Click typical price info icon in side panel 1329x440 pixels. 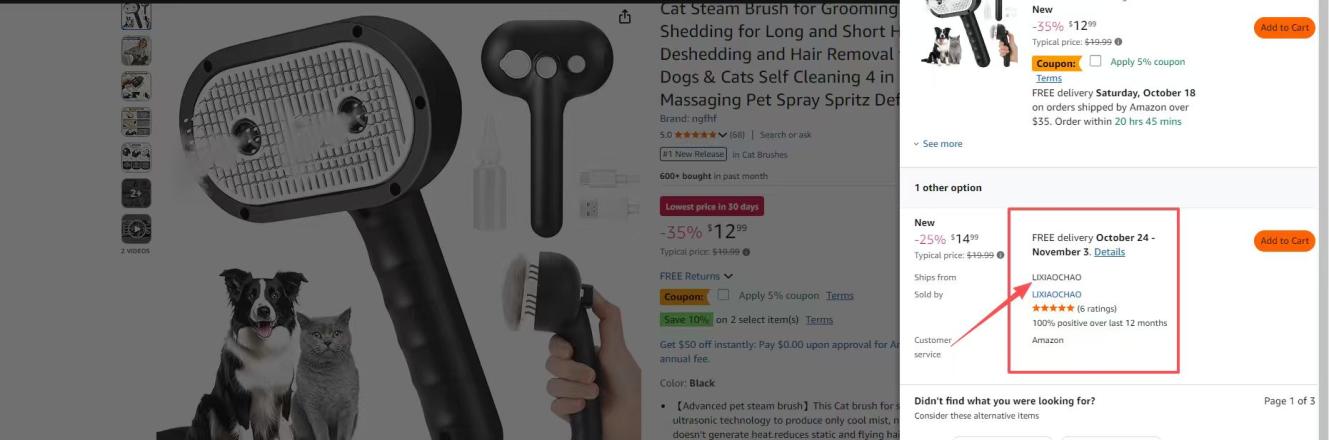point(1117,42)
